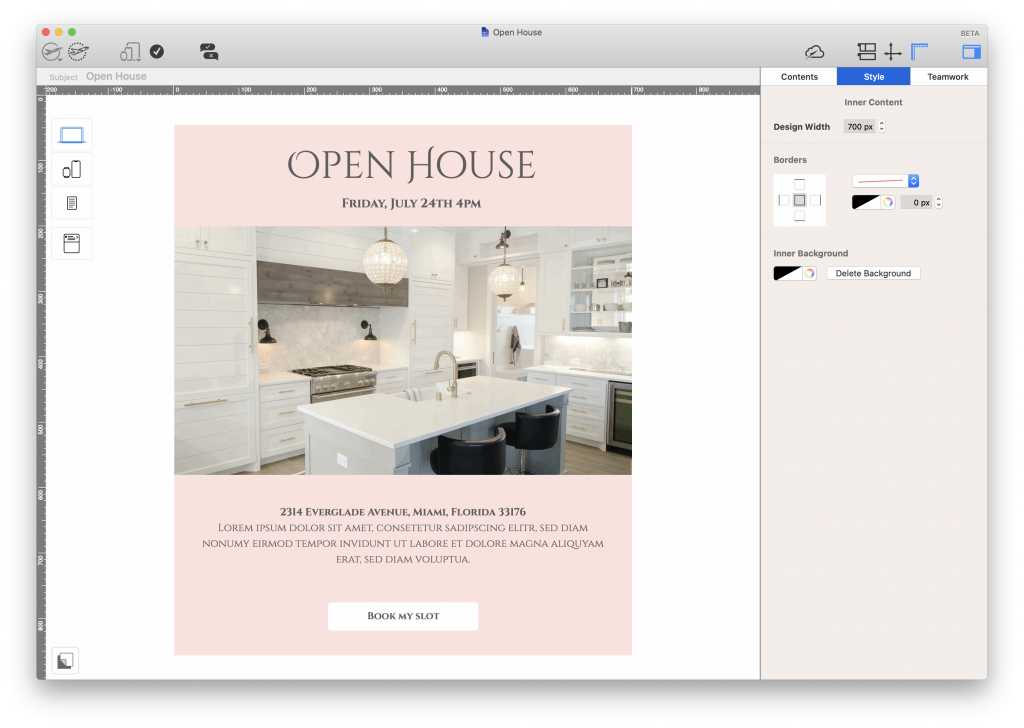The height and width of the screenshot is (728, 1024).
Task: Select the OPEN HOUSE headline text
Action: coord(411,165)
